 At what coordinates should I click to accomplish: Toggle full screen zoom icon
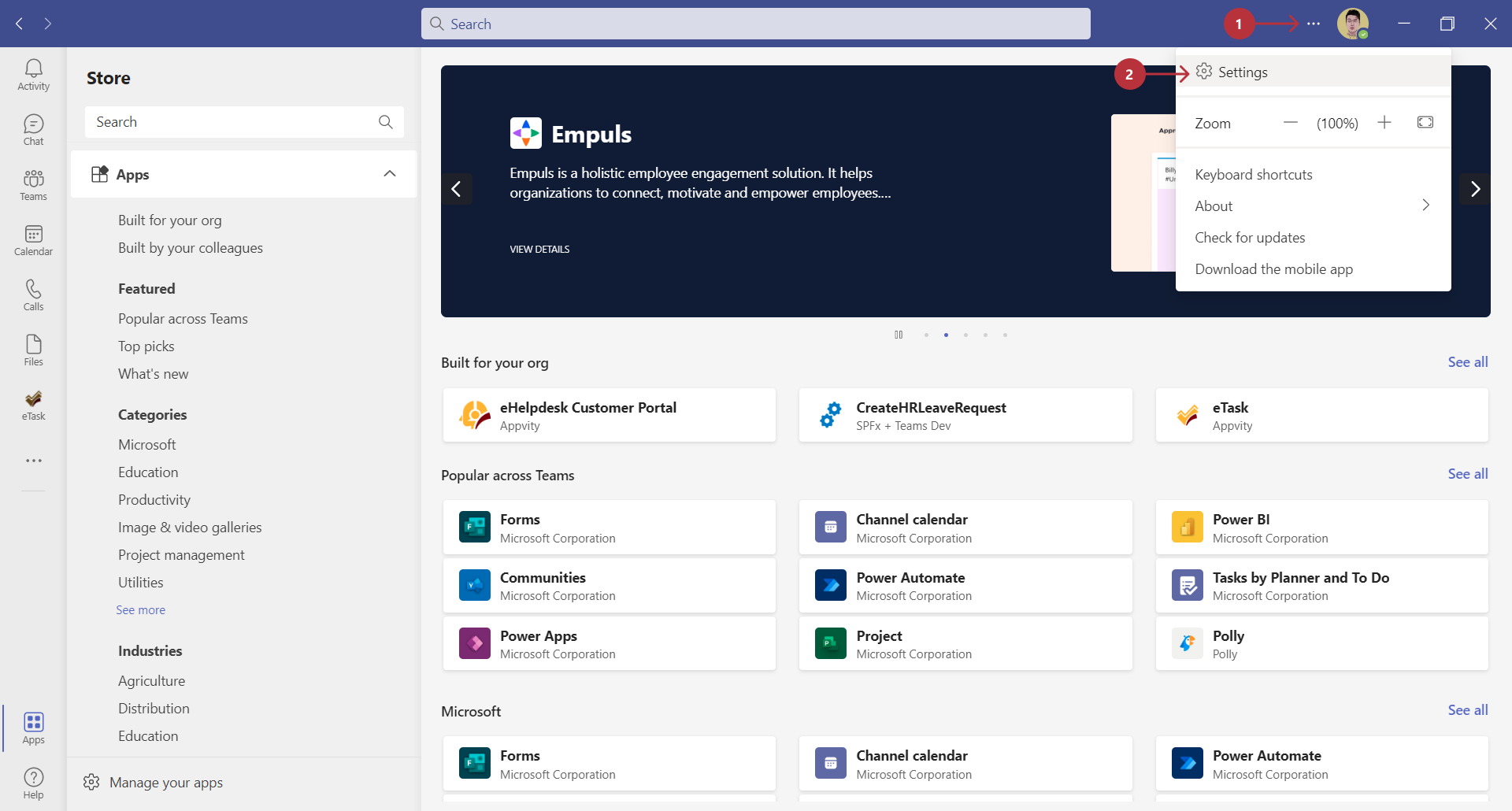[1425, 122]
